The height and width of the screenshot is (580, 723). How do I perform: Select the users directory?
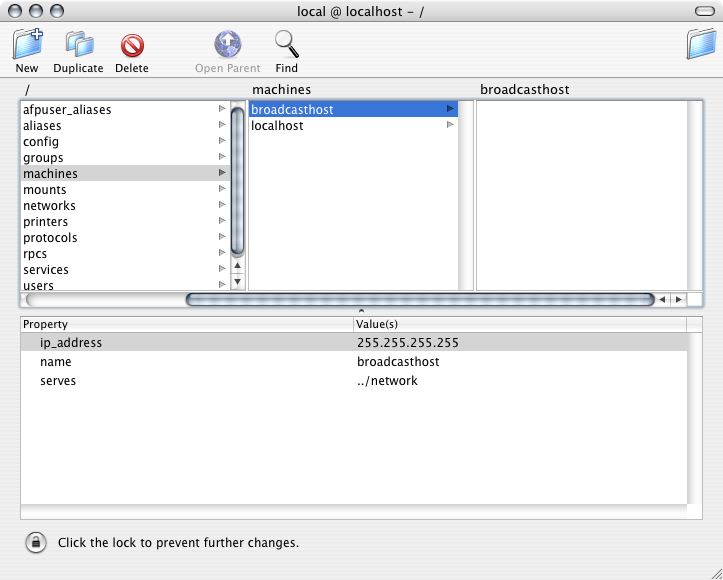click(x=39, y=285)
